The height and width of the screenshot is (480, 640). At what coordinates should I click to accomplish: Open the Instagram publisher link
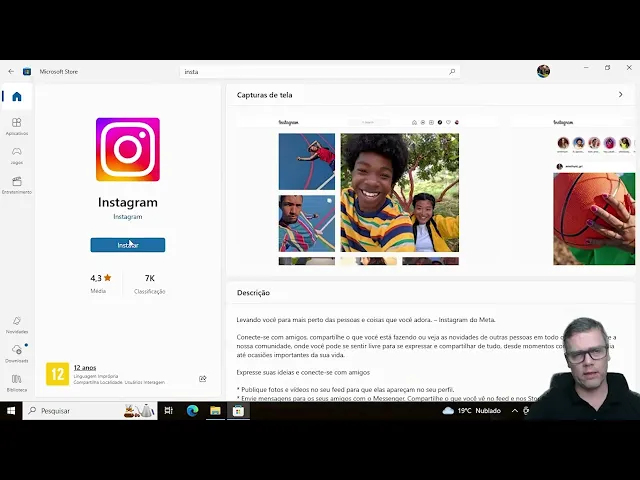(128, 217)
